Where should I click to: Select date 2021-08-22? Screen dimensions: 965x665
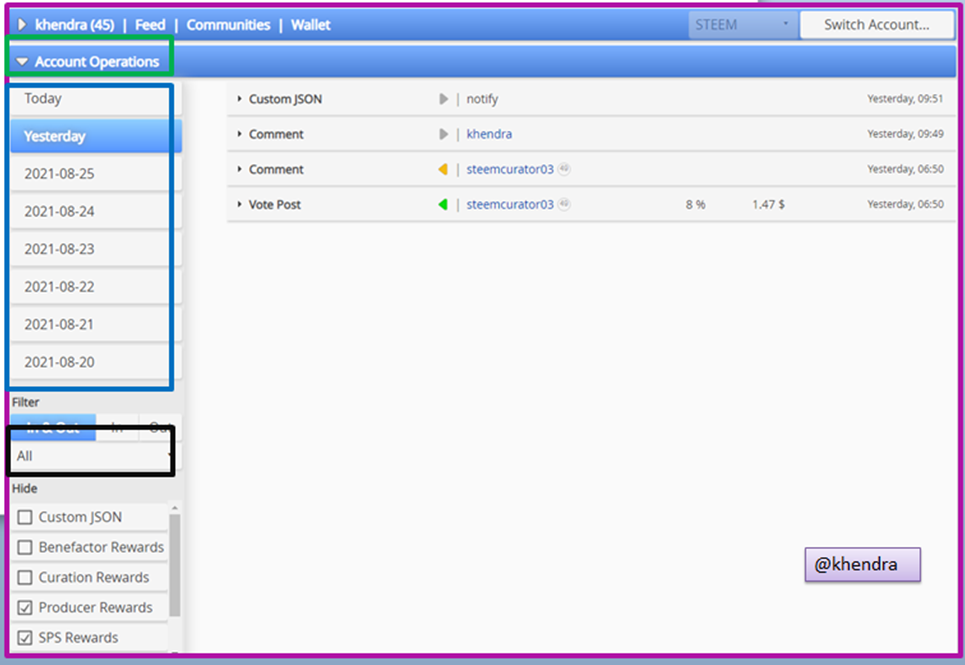(x=95, y=286)
